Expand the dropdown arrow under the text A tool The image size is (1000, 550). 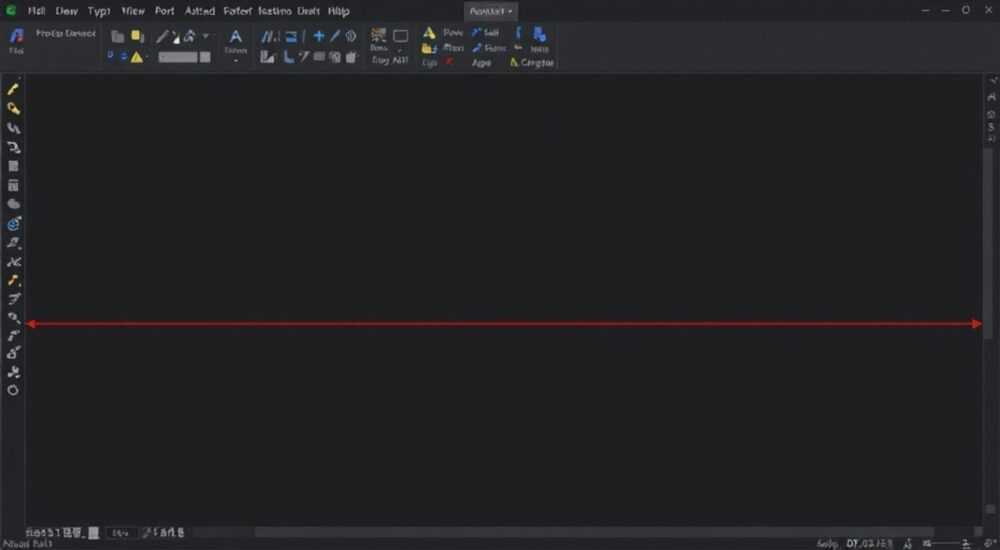click(x=235, y=61)
